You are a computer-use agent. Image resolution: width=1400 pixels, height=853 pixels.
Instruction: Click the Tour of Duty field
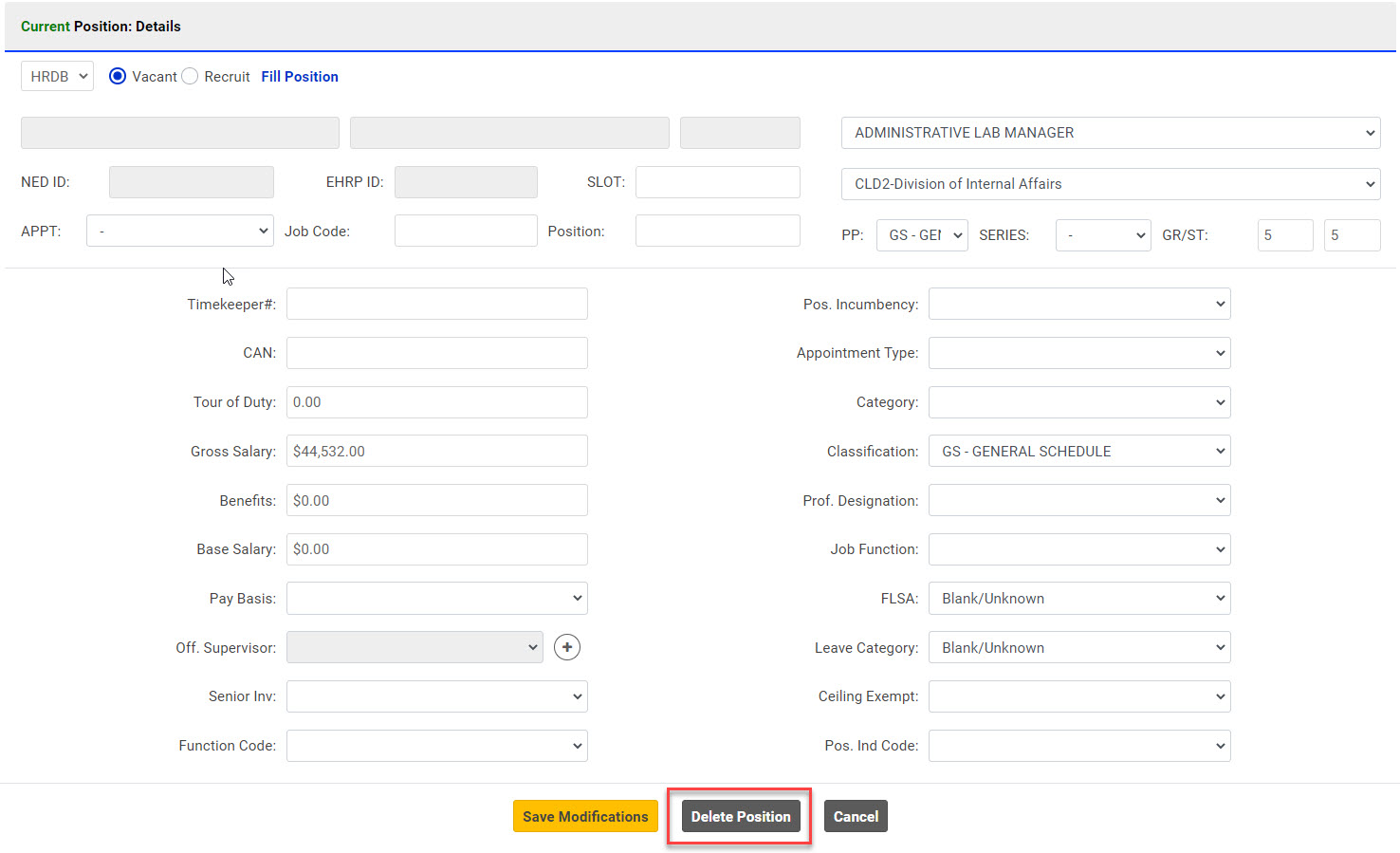click(437, 402)
